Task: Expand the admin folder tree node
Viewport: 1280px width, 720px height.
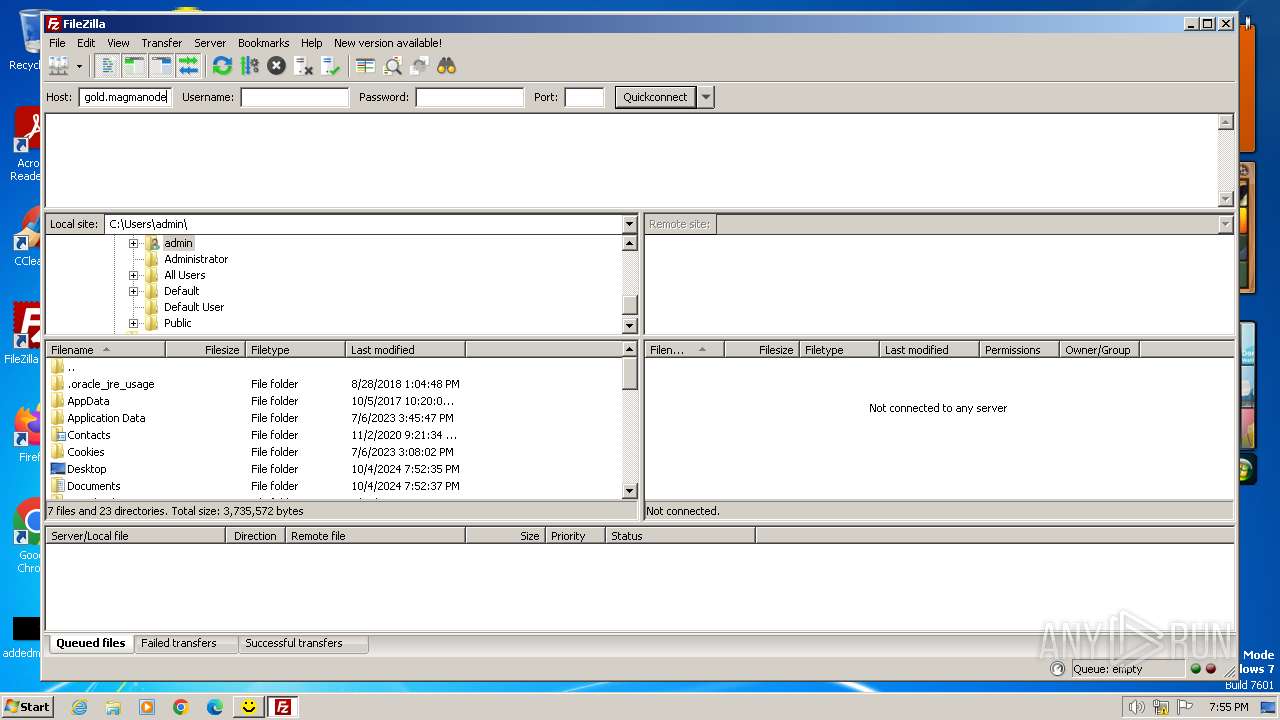Action: pyautogui.click(x=133, y=243)
